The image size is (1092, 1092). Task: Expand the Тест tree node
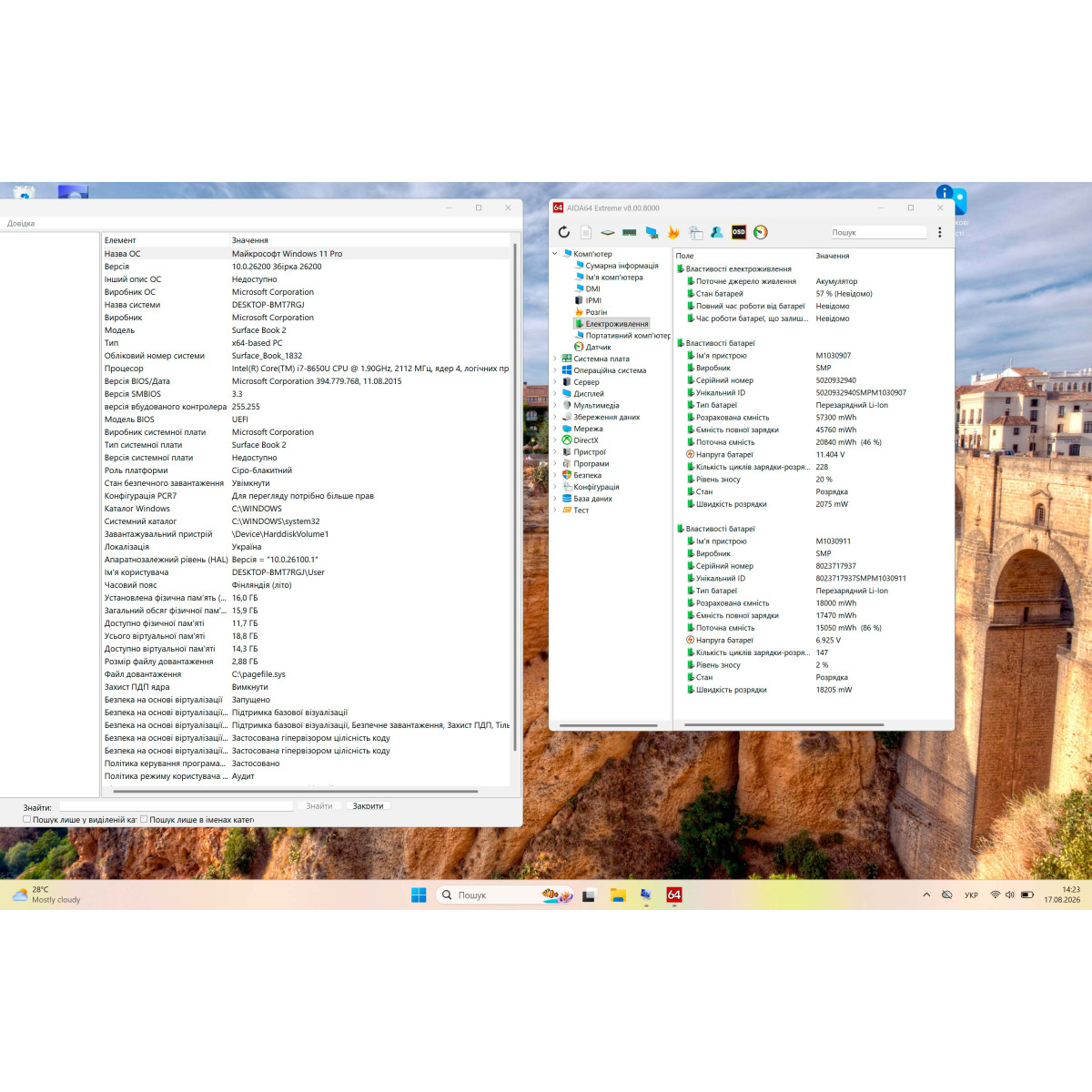click(555, 511)
